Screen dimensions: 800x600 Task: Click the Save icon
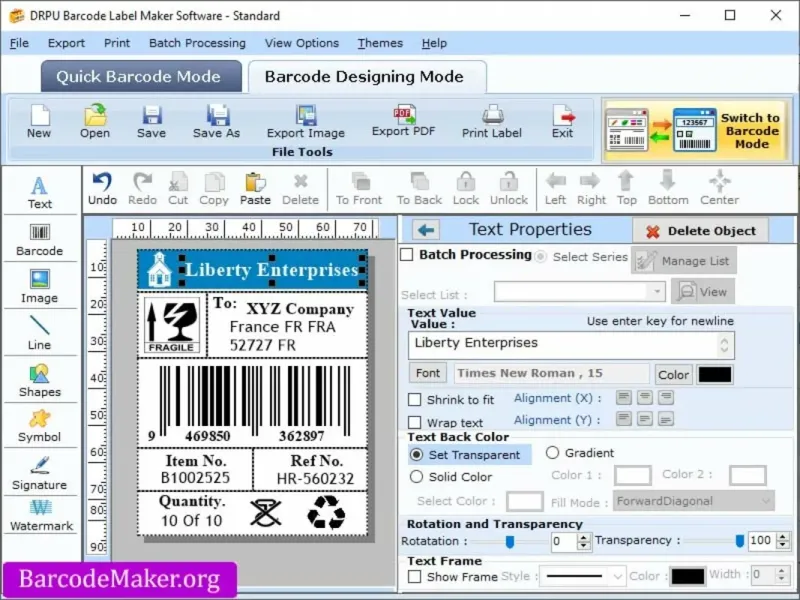coord(152,121)
